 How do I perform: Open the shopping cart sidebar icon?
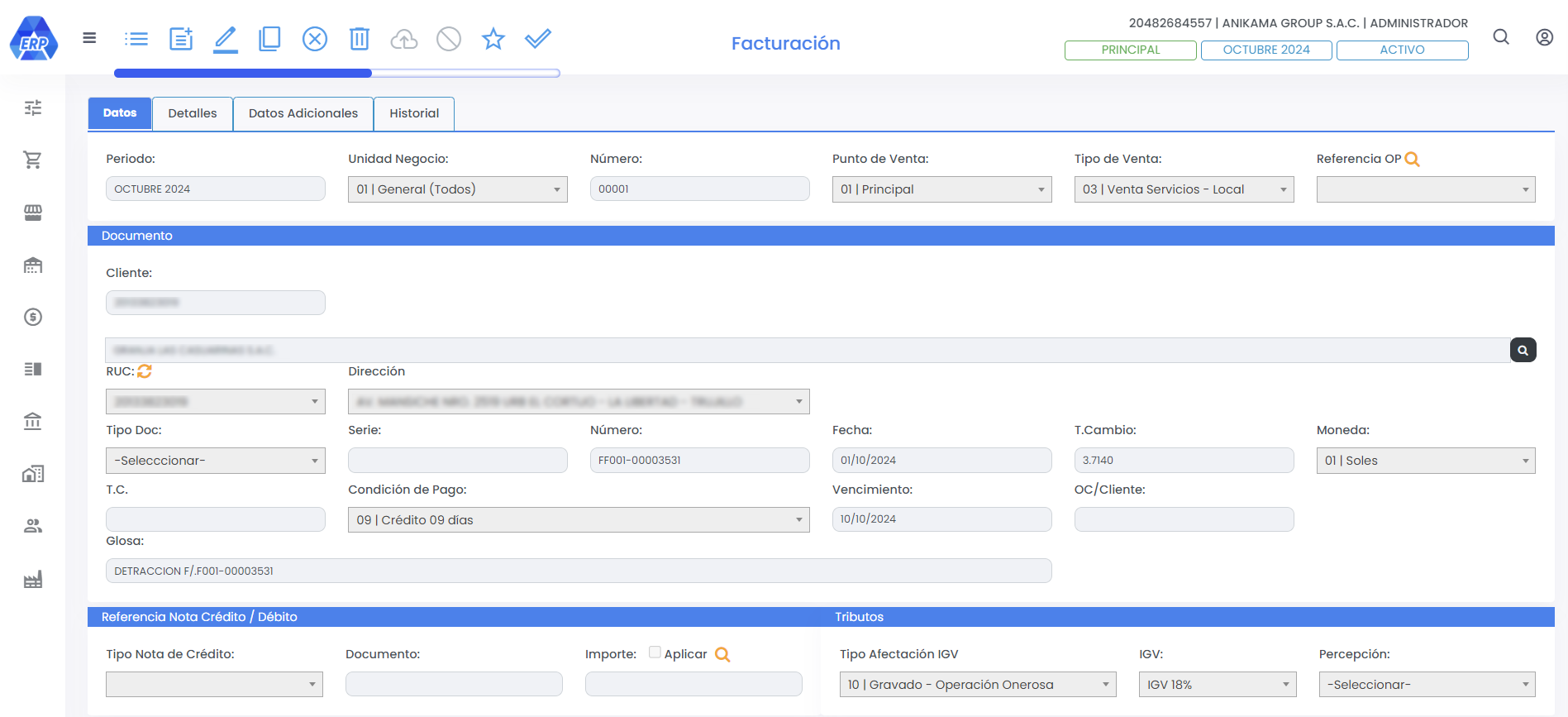(x=33, y=160)
